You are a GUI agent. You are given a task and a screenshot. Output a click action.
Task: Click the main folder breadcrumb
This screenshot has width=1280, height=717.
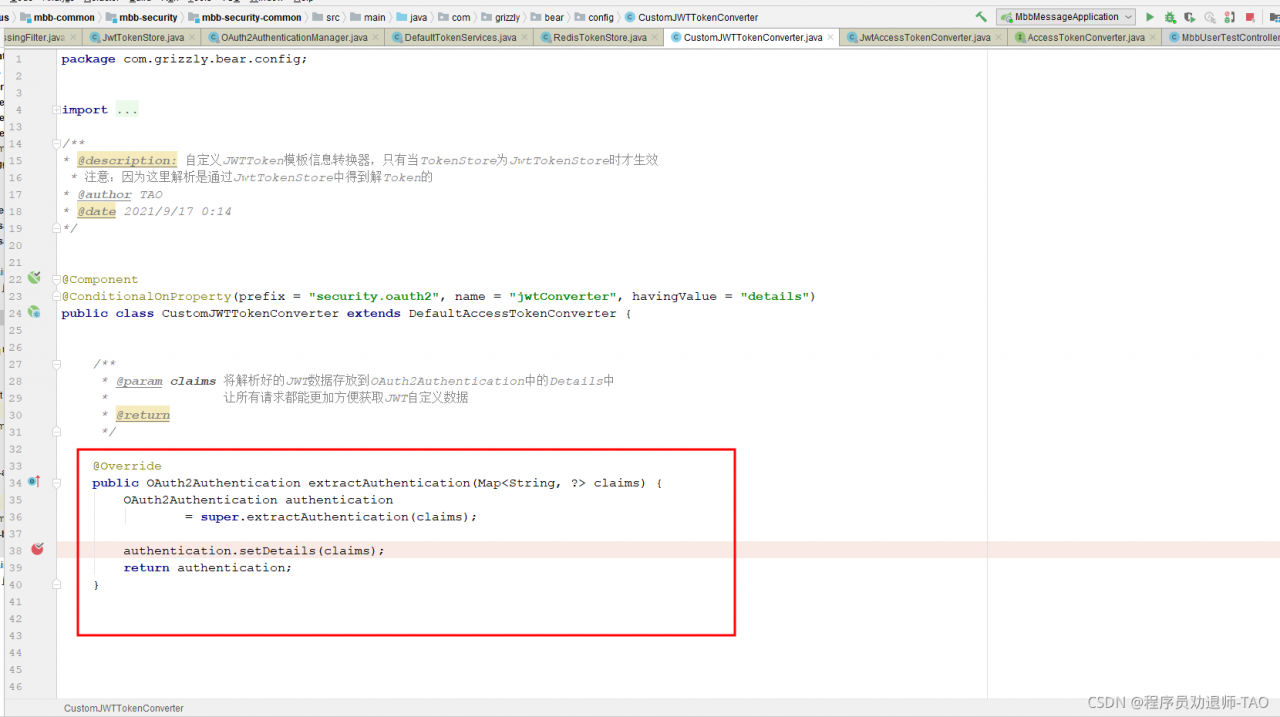pyautogui.click(x=367, y=17)
